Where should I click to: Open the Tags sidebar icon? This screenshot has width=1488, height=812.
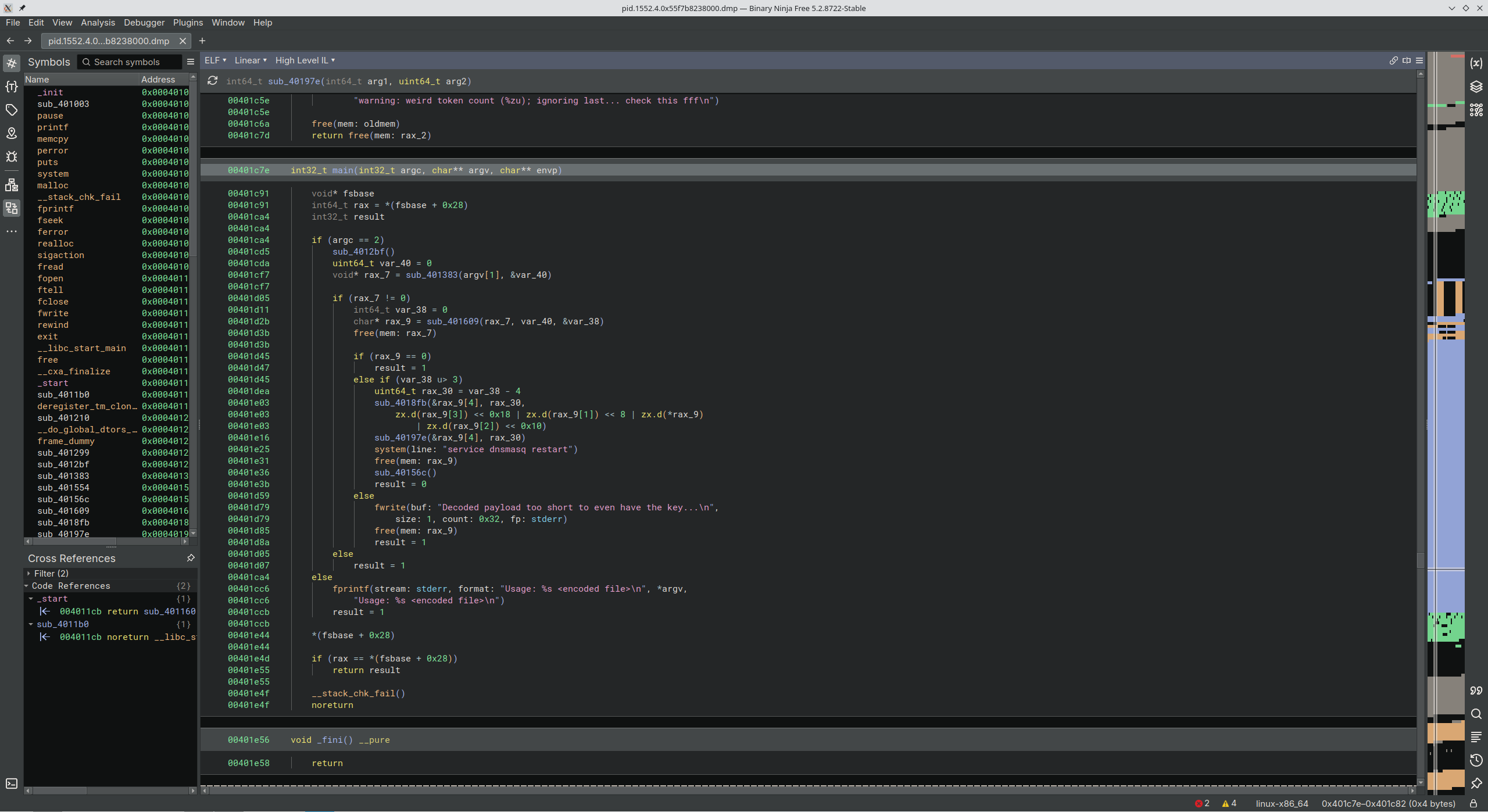point(12,110)
